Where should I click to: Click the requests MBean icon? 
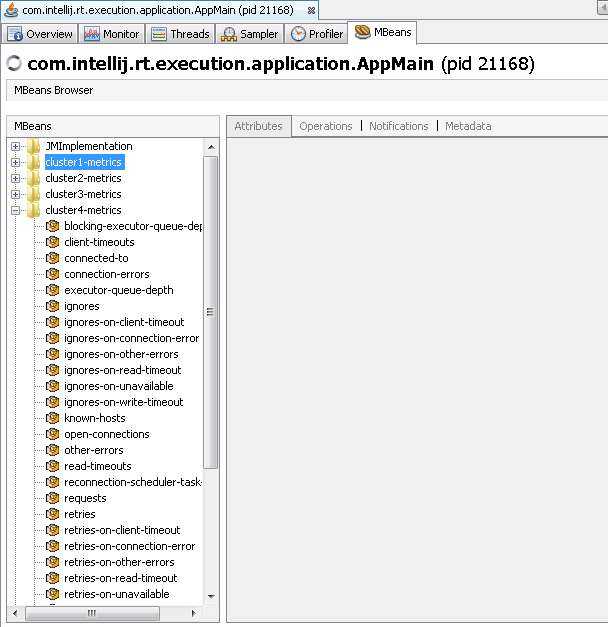pyautogui.click(x=53, y=498)
